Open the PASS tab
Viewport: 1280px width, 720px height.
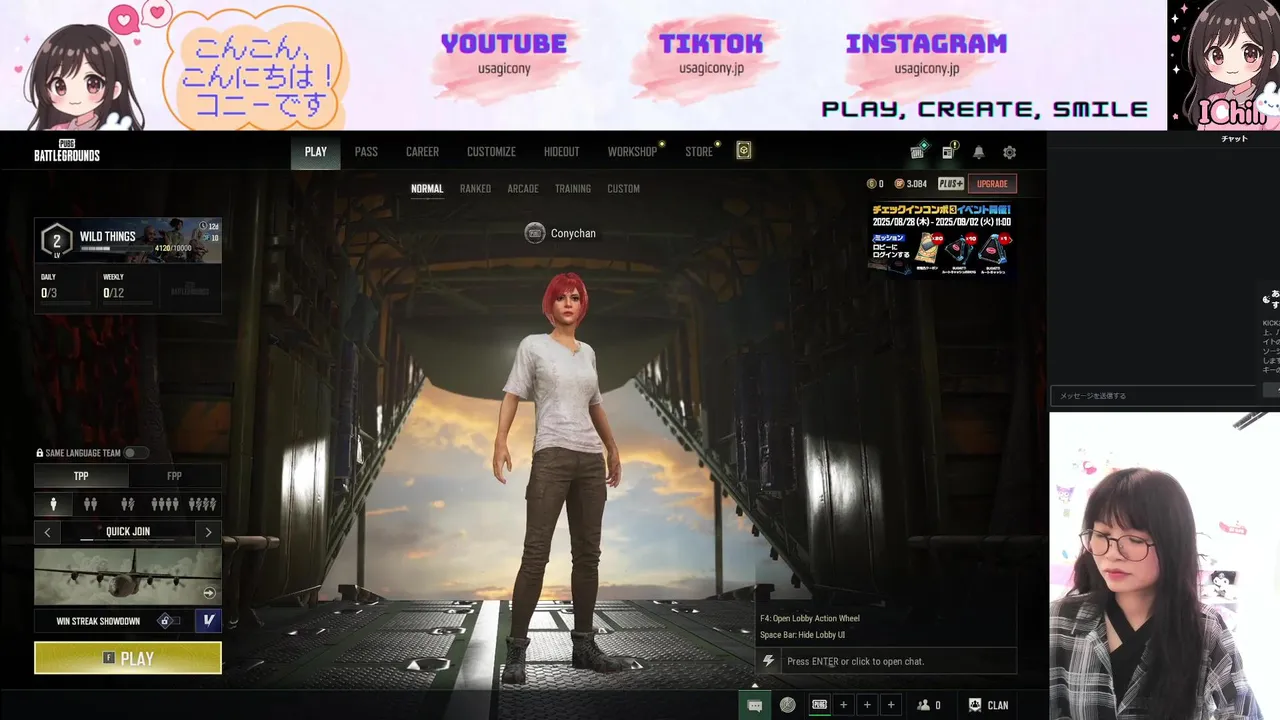pos(366,152)
